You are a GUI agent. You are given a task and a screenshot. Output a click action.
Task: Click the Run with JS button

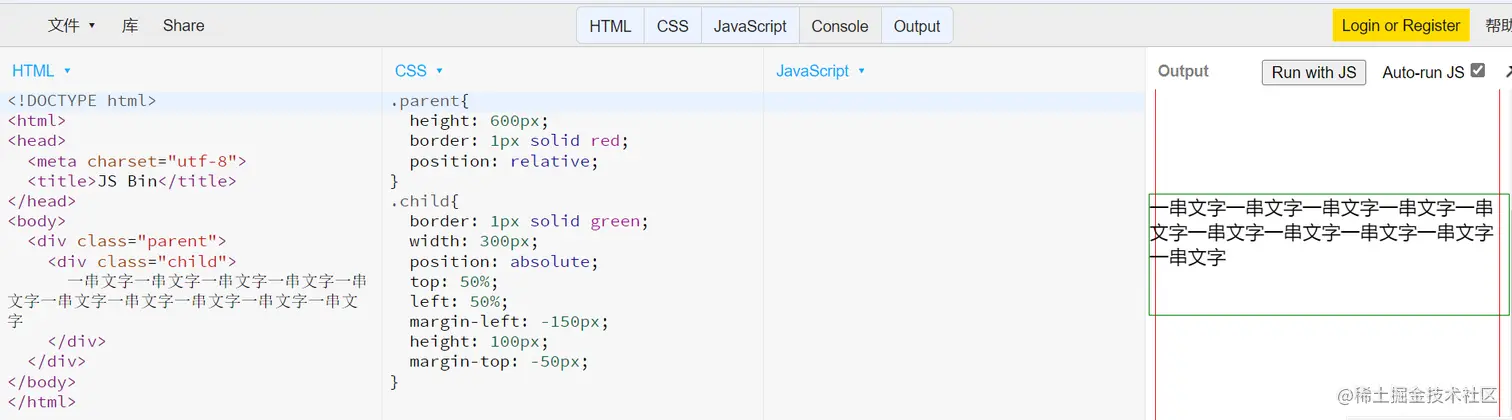coord(1314,72)
